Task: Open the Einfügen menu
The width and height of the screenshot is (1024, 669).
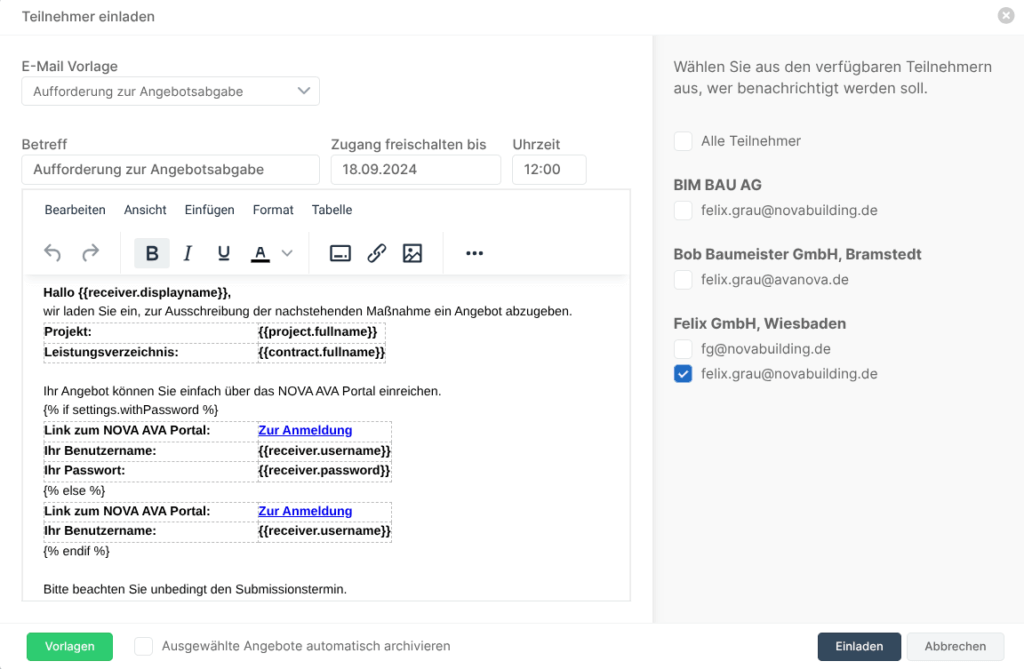Action: pyautogui.click(x=209, y=210)
